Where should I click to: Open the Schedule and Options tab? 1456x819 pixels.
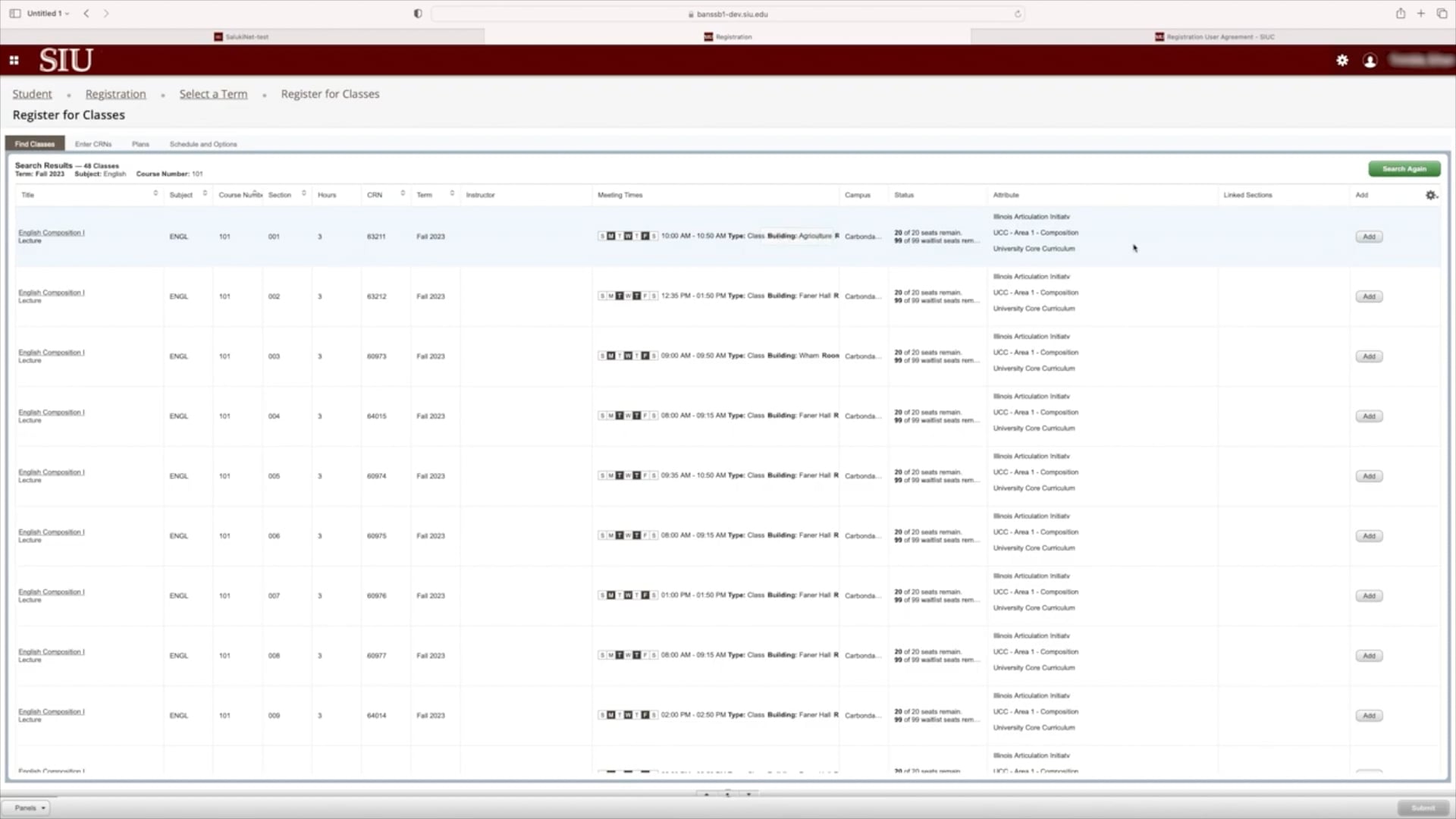[x=203, y=144]
